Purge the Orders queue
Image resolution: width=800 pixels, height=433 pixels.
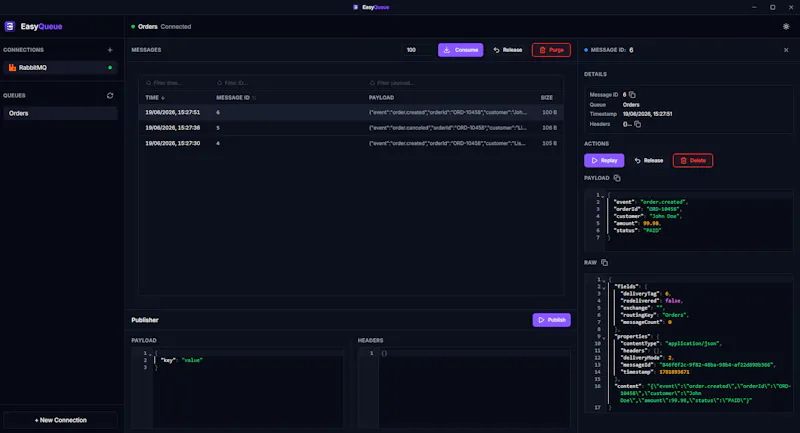(551, 50)
